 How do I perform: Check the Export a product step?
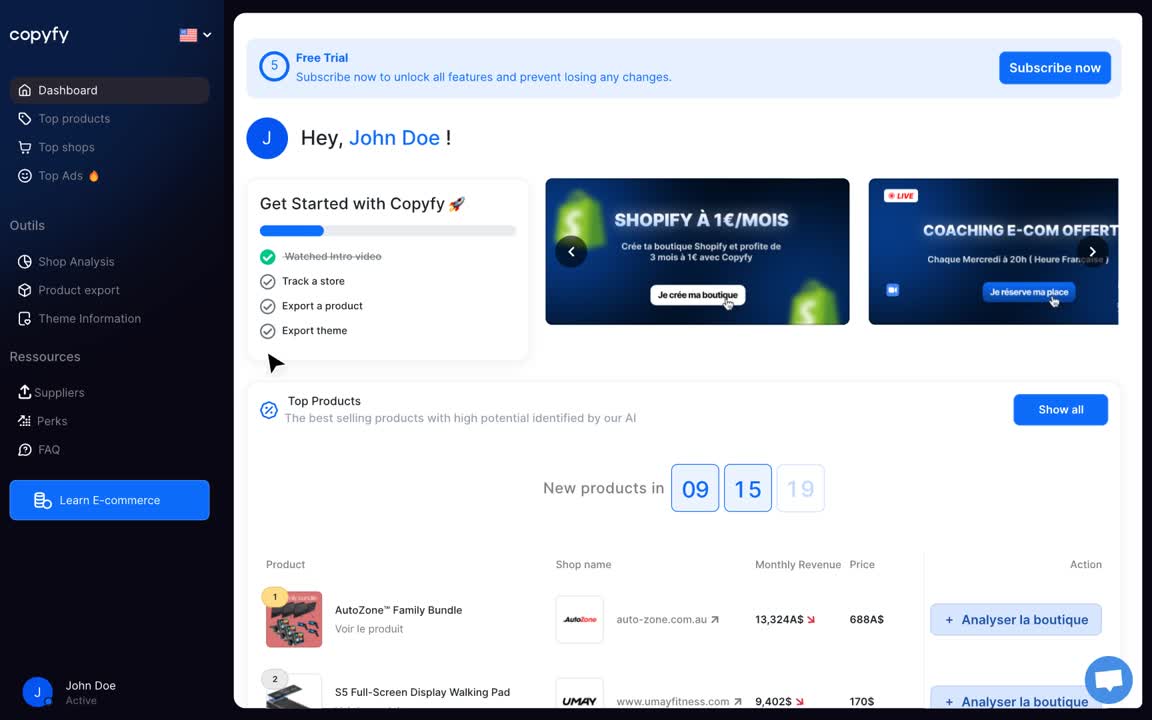pyautogui.click(x=267, y=306)
